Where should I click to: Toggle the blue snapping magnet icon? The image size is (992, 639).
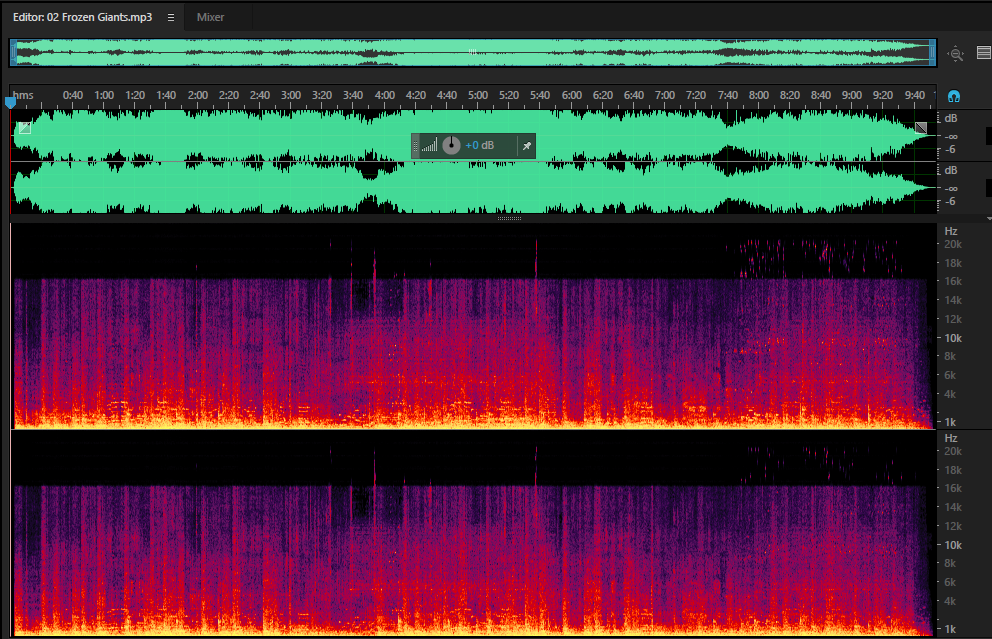click(954, 96)
